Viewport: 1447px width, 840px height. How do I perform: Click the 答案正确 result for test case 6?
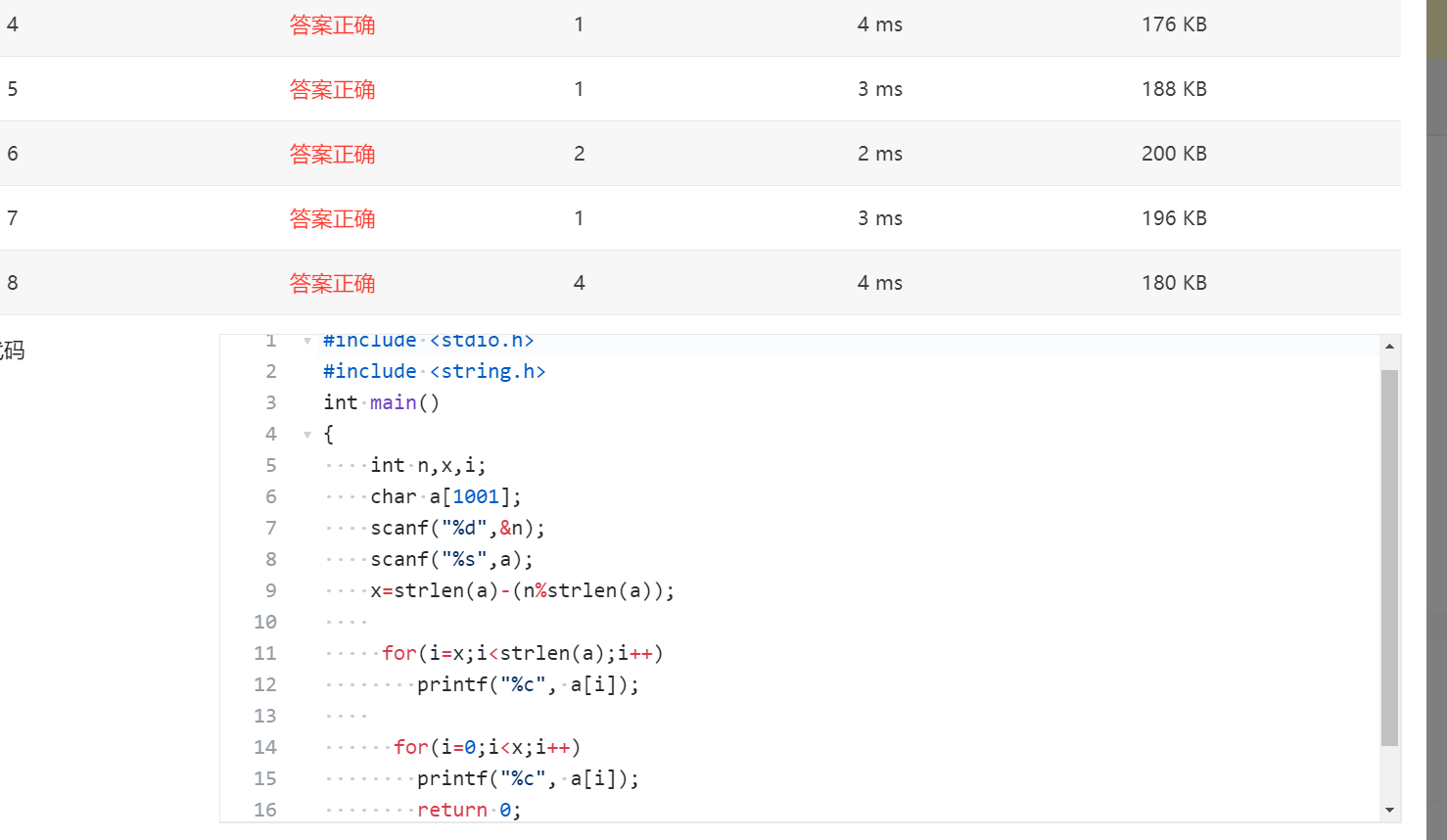(332, 155)
